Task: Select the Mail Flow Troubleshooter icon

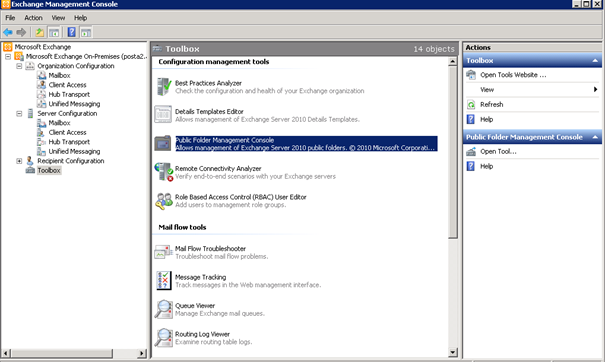Action: point(163,252)
